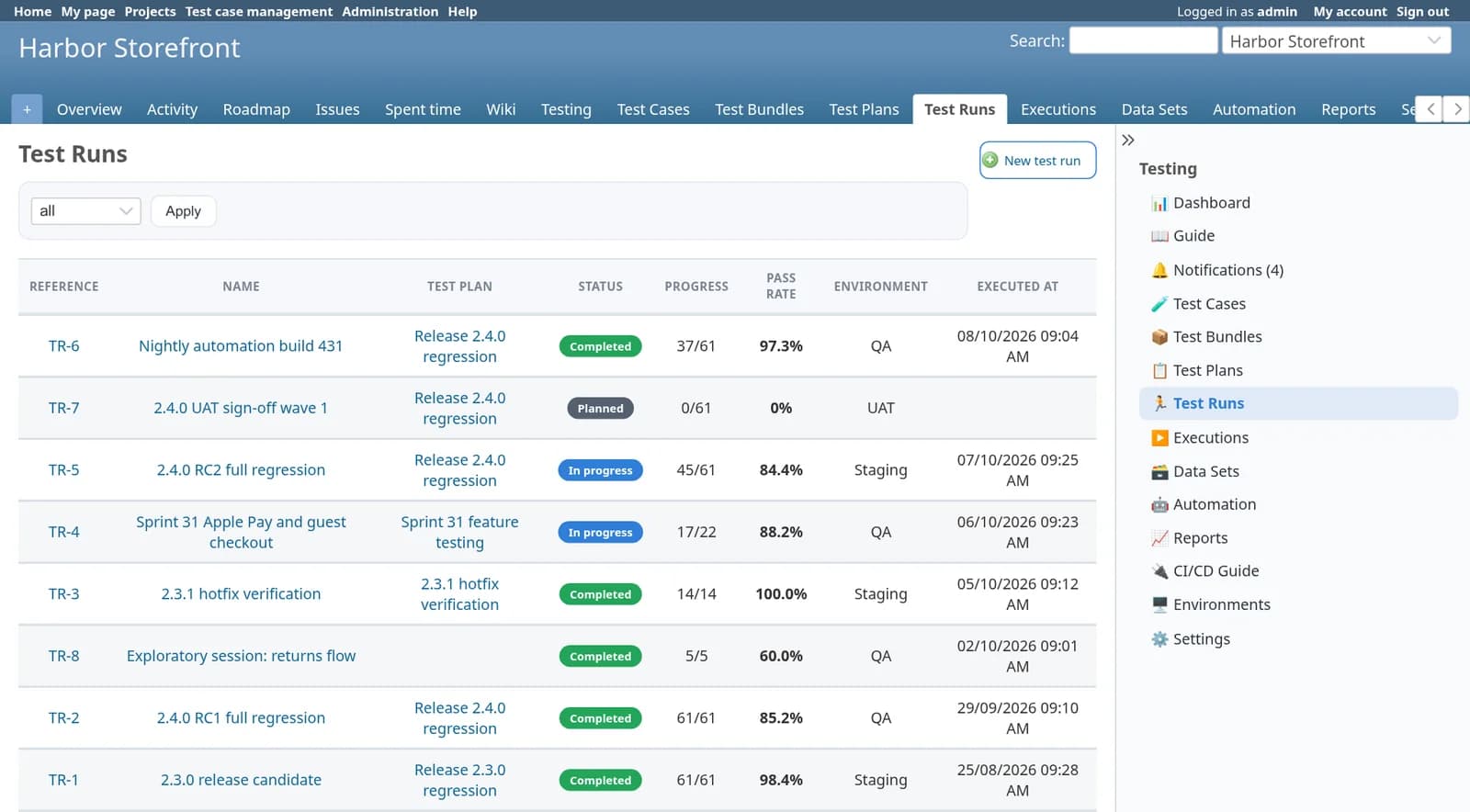Switch to the Executions tab
The image size is (1470, 812).
click(1058, 109)
